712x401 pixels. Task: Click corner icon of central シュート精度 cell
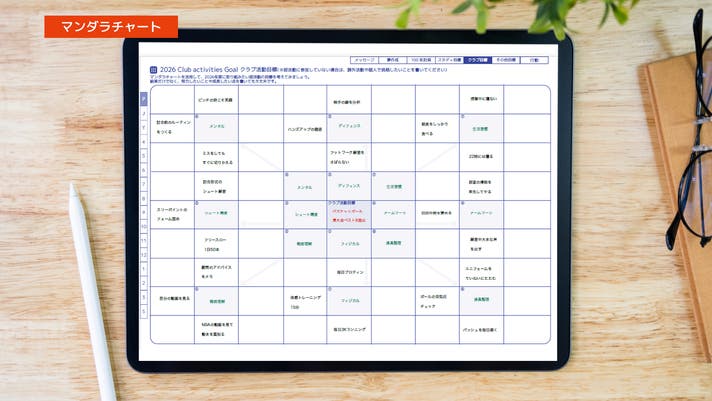coord(286,204)
